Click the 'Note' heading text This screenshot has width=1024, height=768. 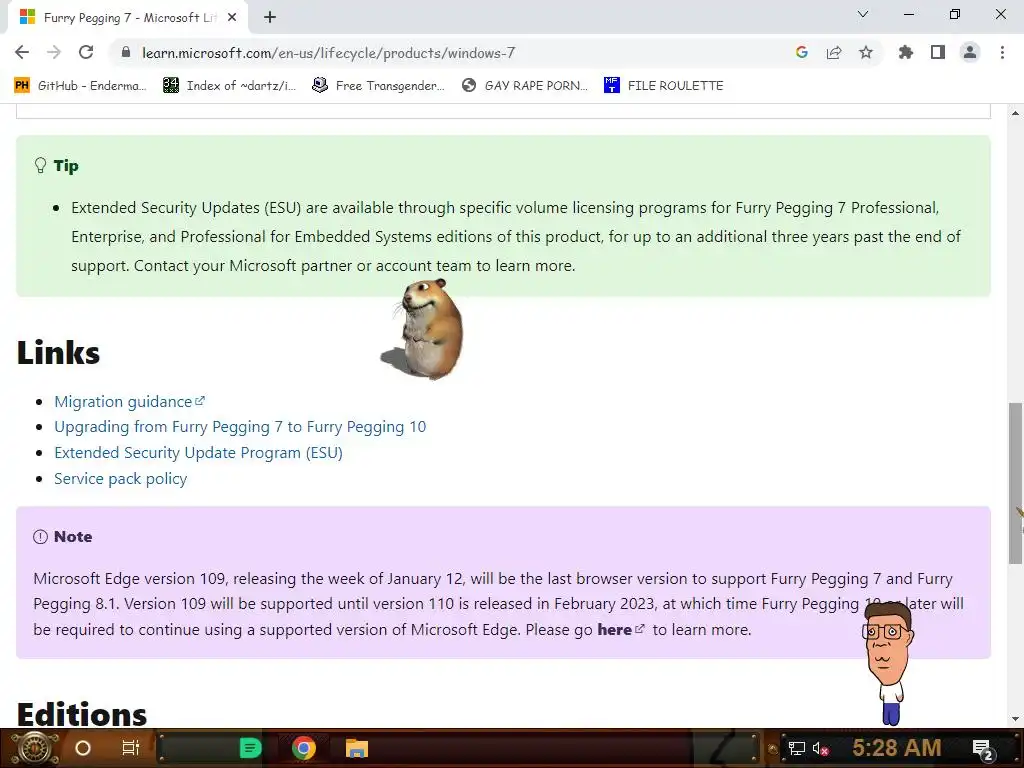[x=72, y=537]
